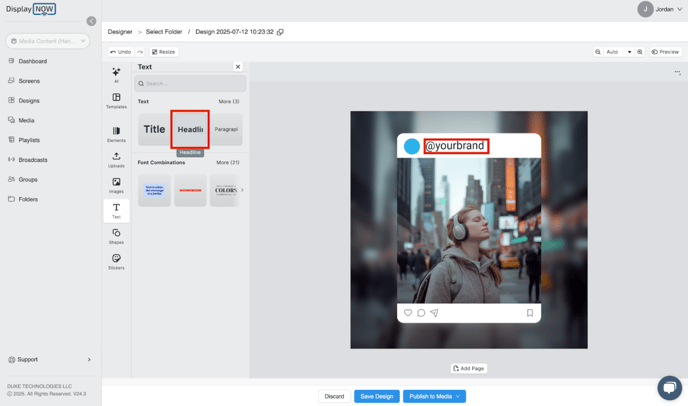This screenshot has width=688, height=406.
Task: Click the Designer breadcrumb link
Action: point(120,32)
